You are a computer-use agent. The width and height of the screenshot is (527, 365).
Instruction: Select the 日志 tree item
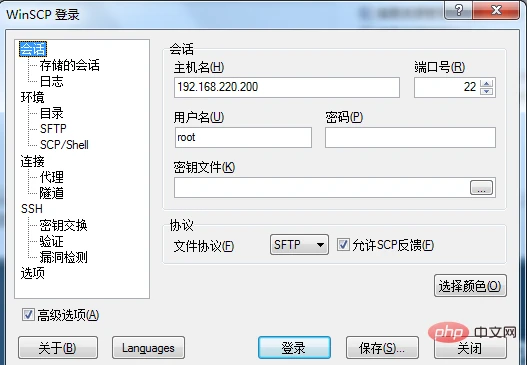(x=51, y=81)
